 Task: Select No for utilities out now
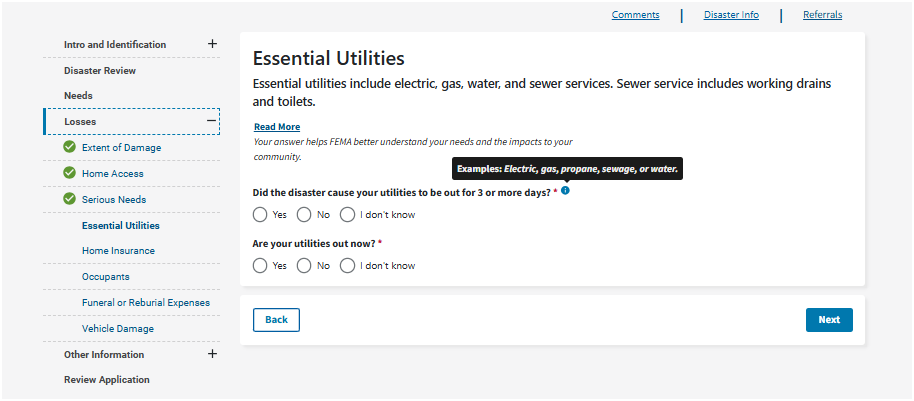[304, 265]
